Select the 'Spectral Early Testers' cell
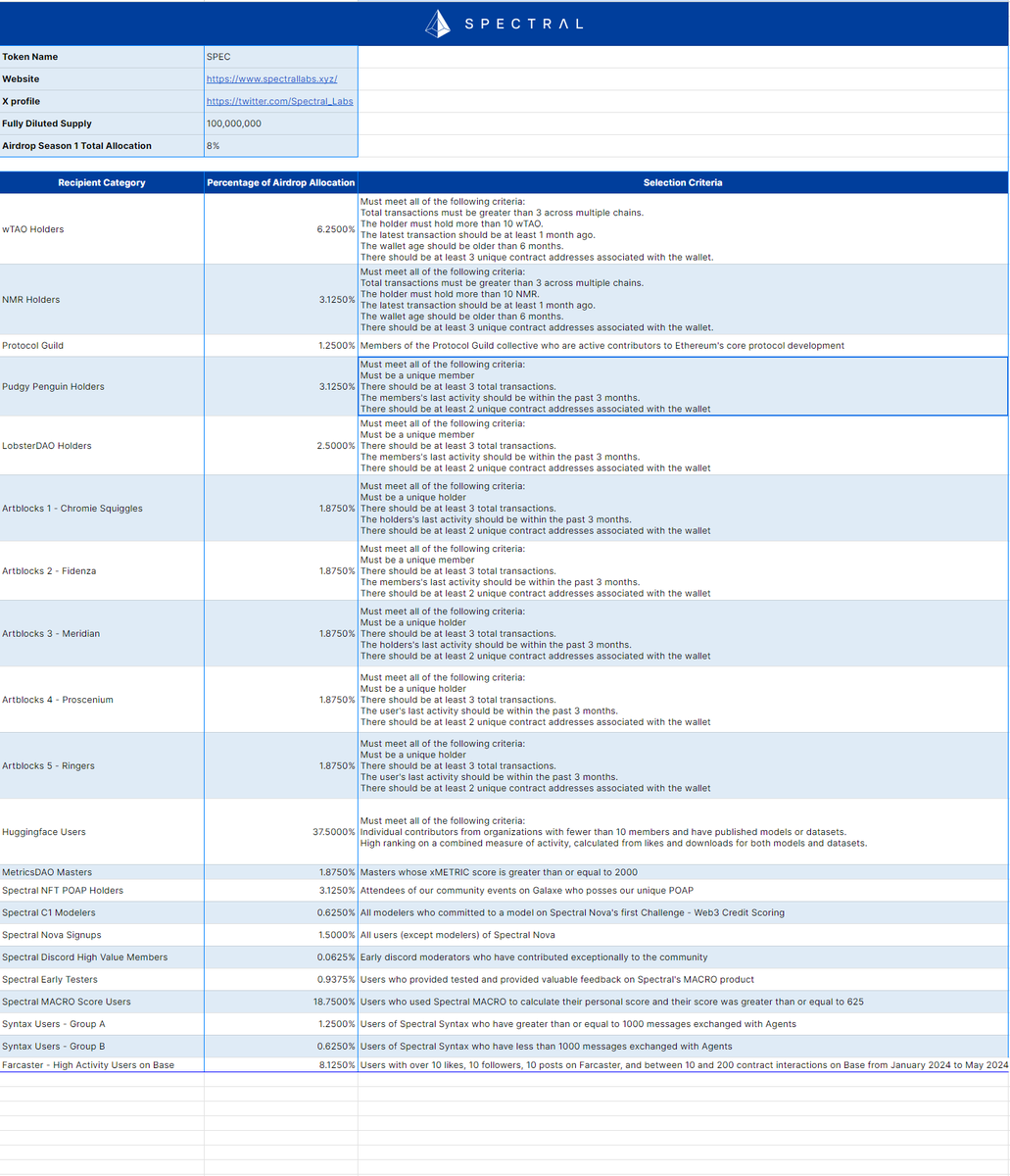This screenshot has height=1176, width=1010. [102, 980]
